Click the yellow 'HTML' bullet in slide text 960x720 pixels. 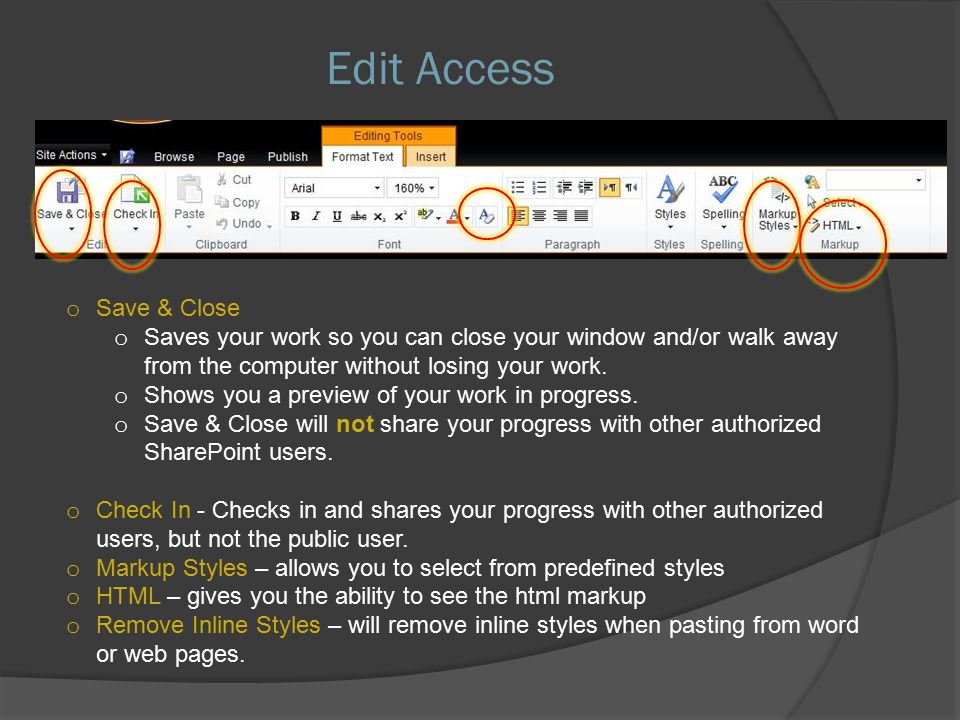point(128,596)
